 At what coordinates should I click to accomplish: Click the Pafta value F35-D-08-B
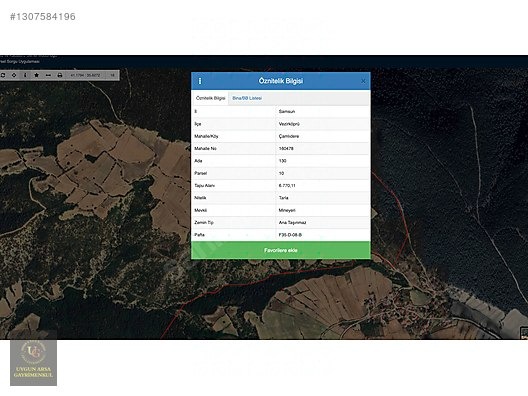[x=290, y=235]
